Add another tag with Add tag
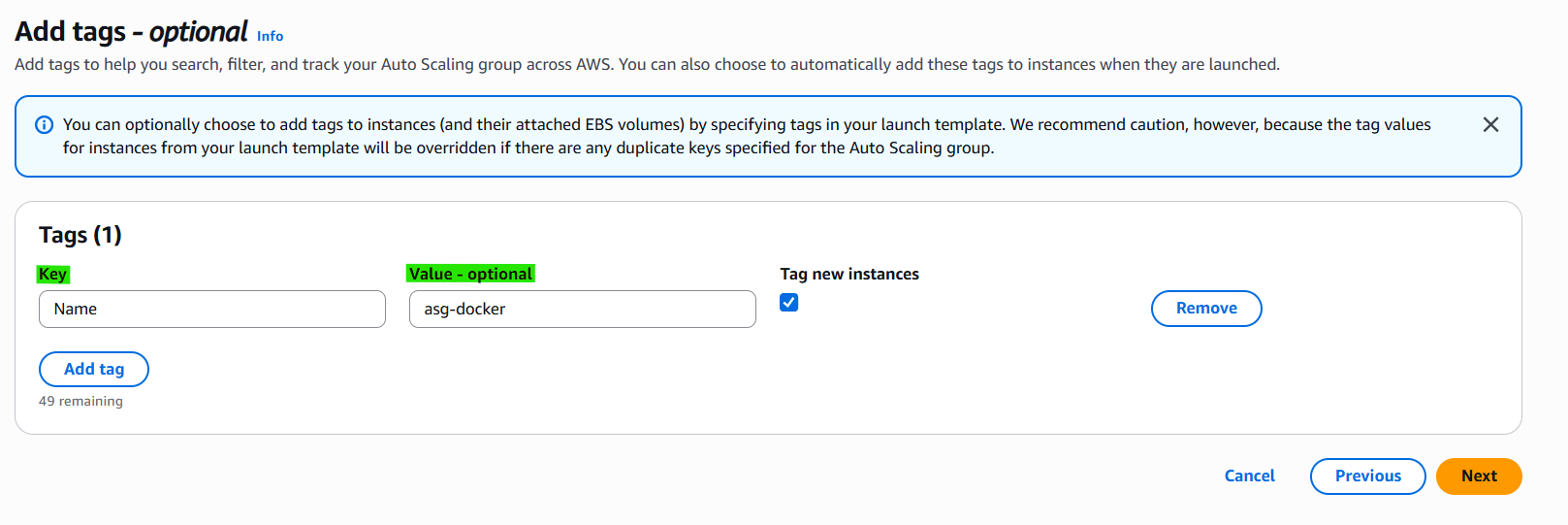Screen dimensions: 1568x525 click(x=94, y=369)
